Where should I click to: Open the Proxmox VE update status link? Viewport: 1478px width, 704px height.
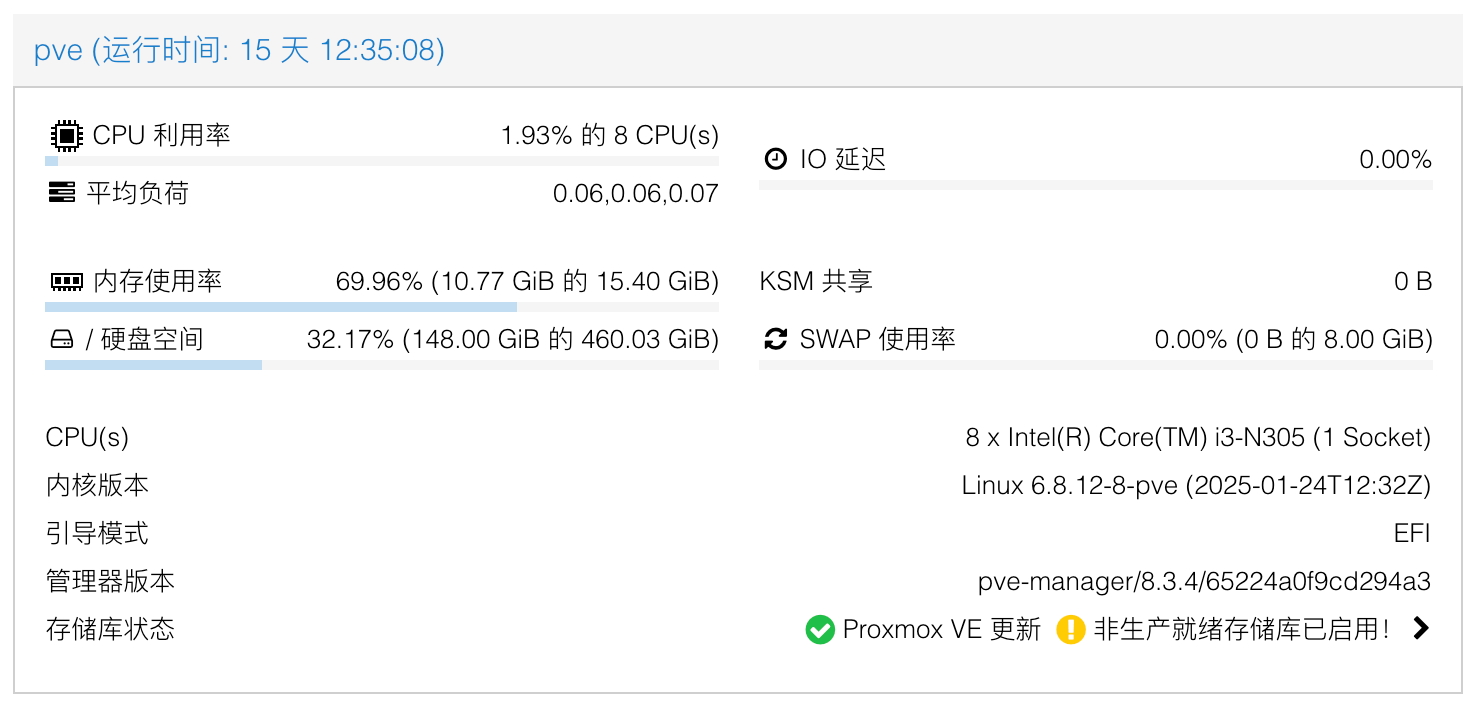tap(942, 629)
